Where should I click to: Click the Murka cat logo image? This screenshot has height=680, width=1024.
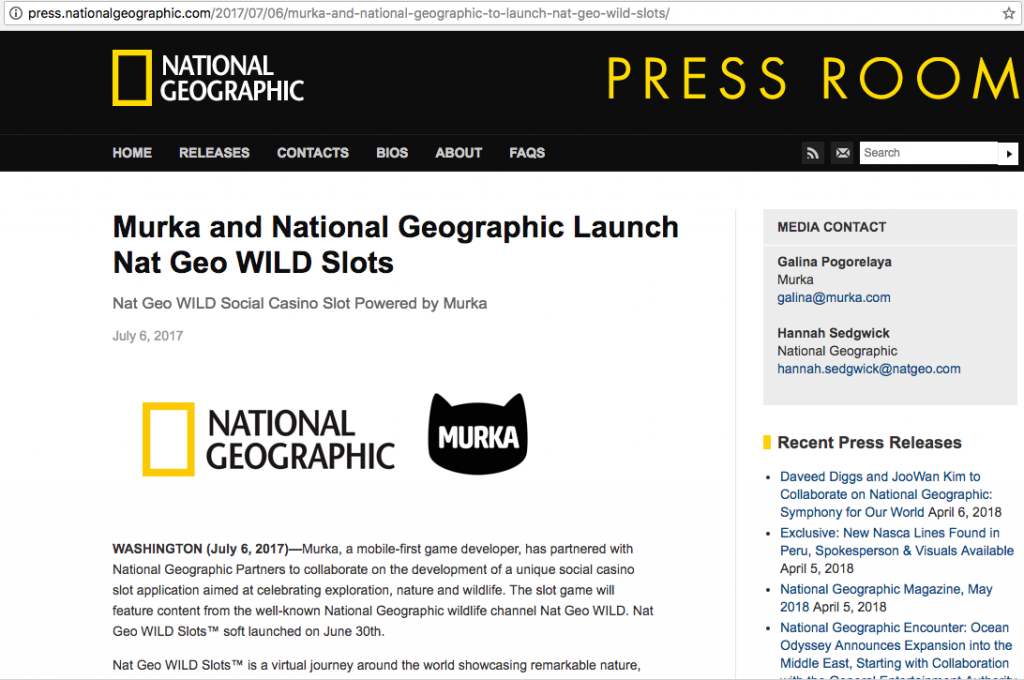tap(477, 434)
